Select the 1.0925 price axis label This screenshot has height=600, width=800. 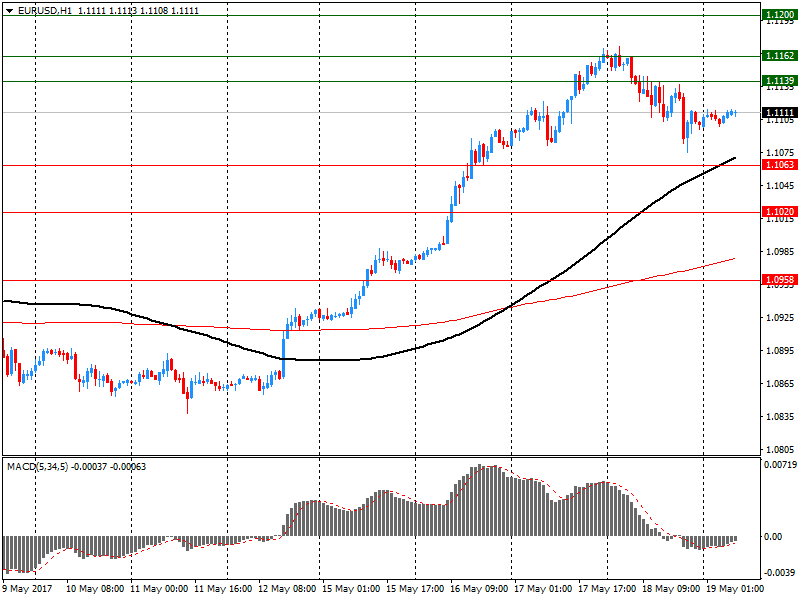(780, 317)
